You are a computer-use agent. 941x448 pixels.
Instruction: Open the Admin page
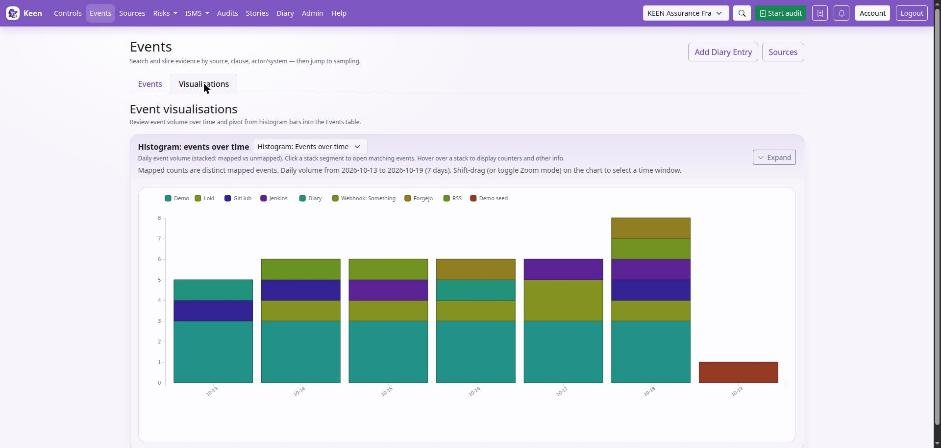point(312,13)
